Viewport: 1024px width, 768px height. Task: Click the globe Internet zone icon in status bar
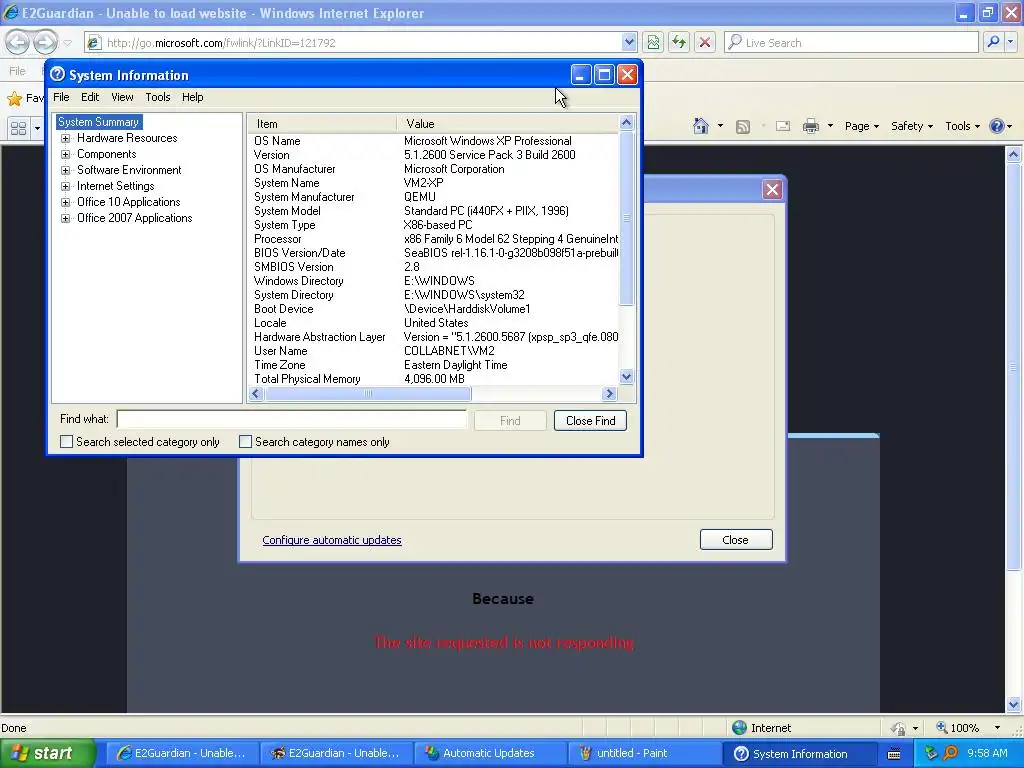click(739, 728)
